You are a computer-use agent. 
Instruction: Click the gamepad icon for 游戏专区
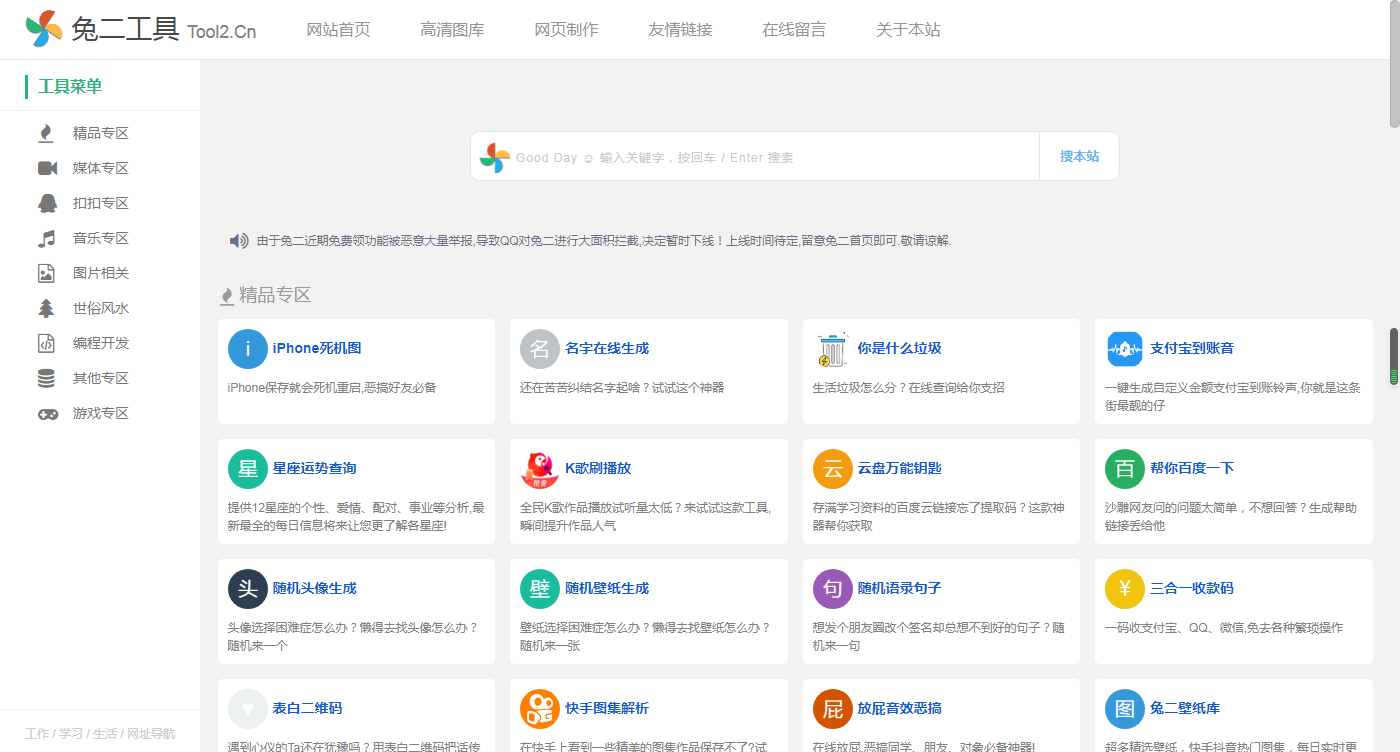click(x=47, y=413)
